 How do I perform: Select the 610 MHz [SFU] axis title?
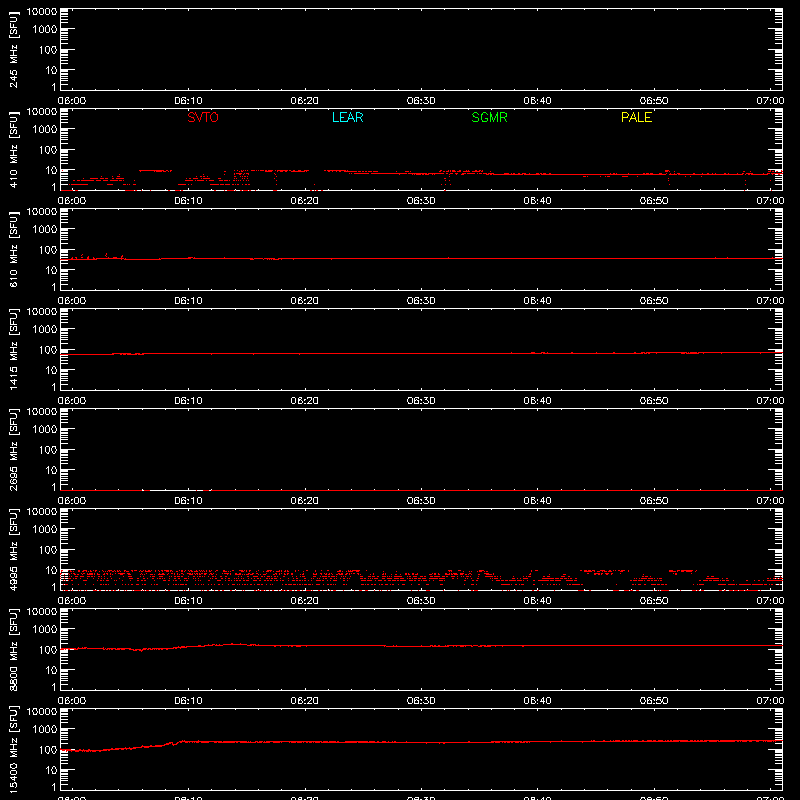tap(13, 249)
